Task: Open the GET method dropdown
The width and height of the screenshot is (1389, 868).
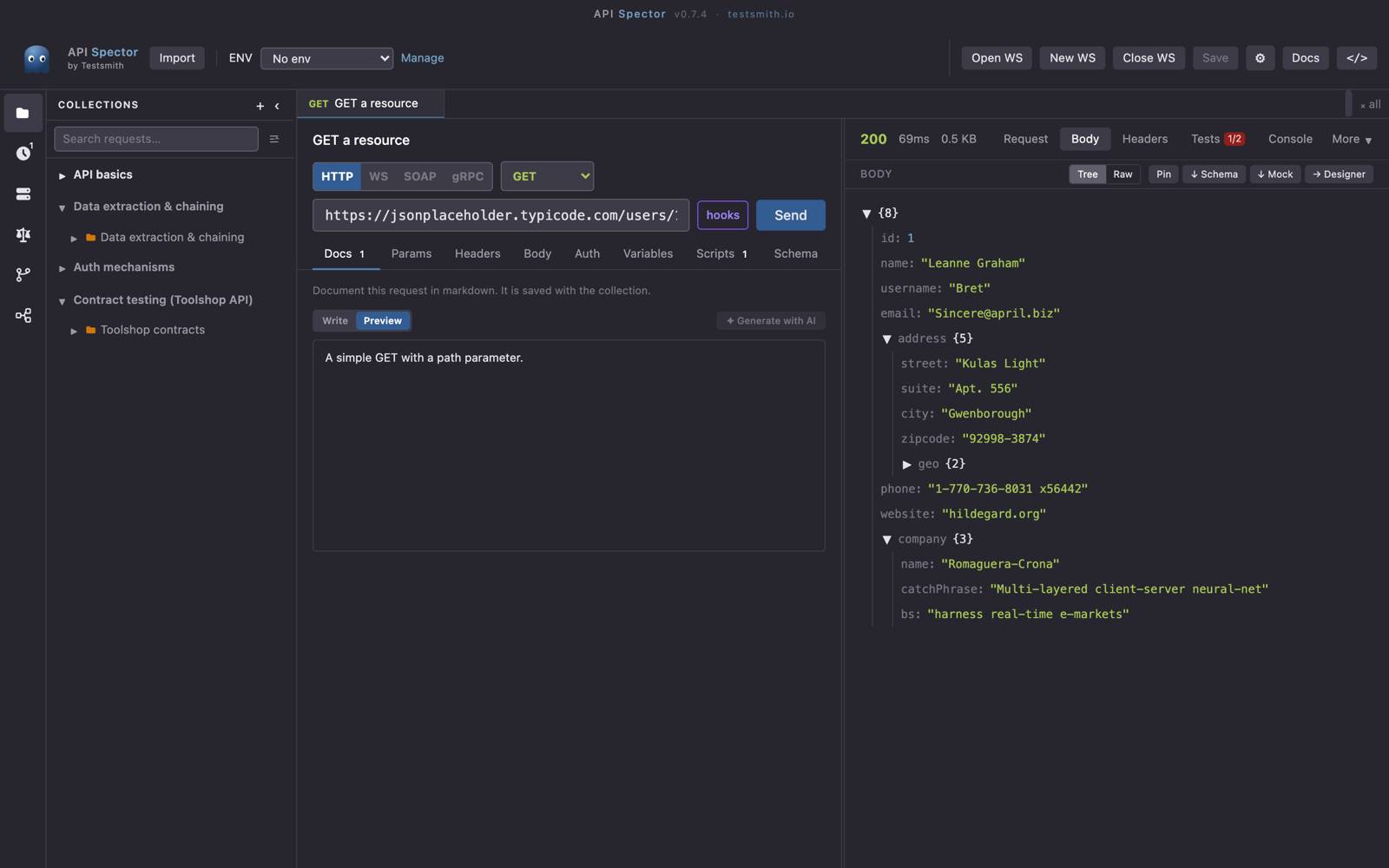Action: pos(547,176)
